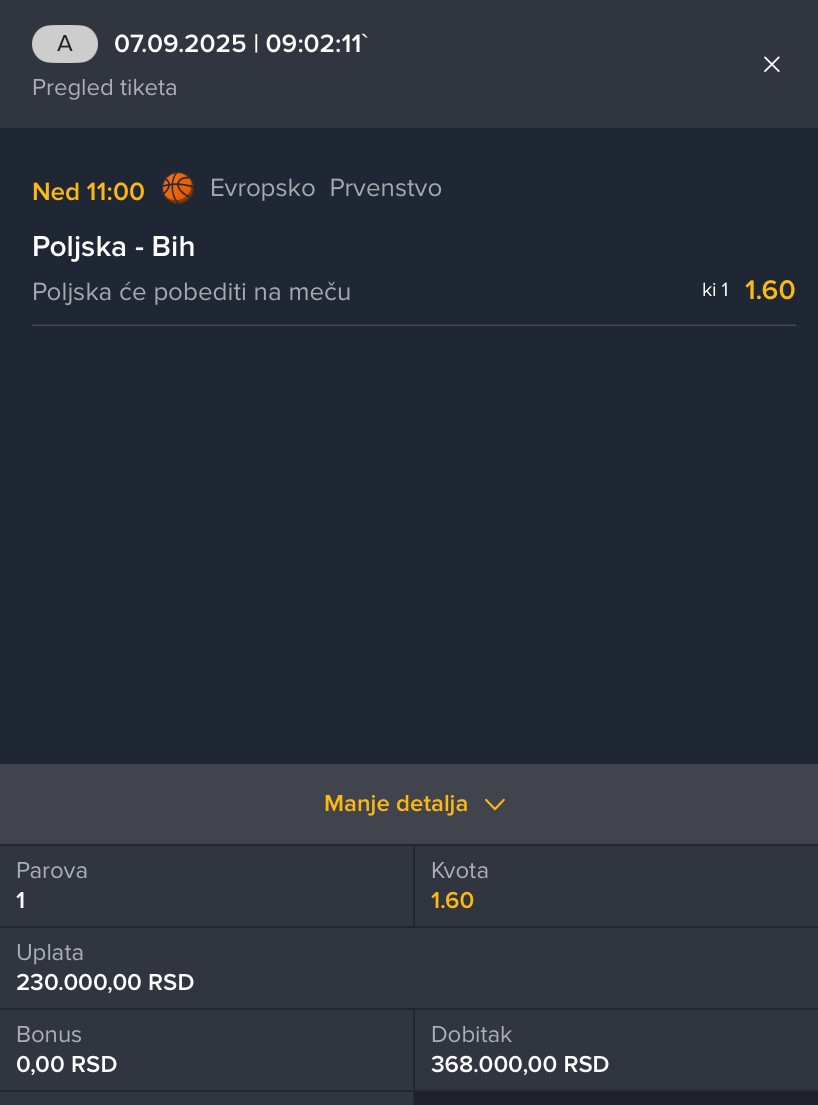
Task: Tap the Bonus 0,00 RSD cell
Action: (206, 1050)
